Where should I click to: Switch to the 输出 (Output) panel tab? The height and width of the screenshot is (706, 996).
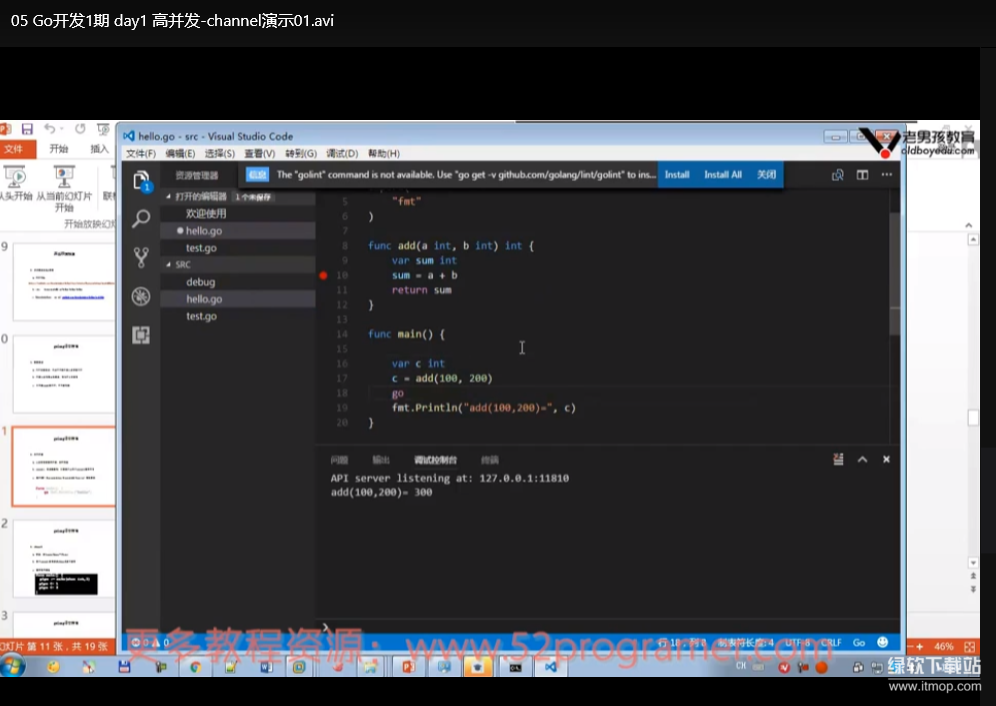(x=381, y=460)
